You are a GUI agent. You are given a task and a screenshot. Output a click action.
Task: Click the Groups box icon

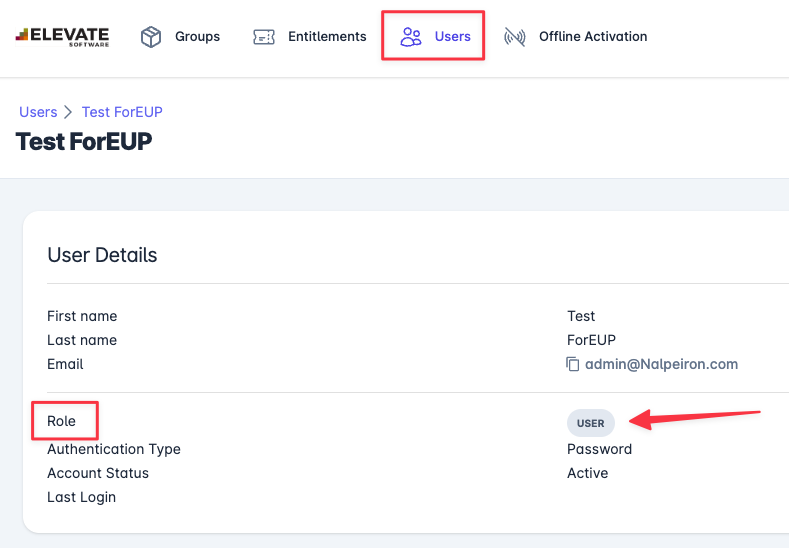point(151,37)
